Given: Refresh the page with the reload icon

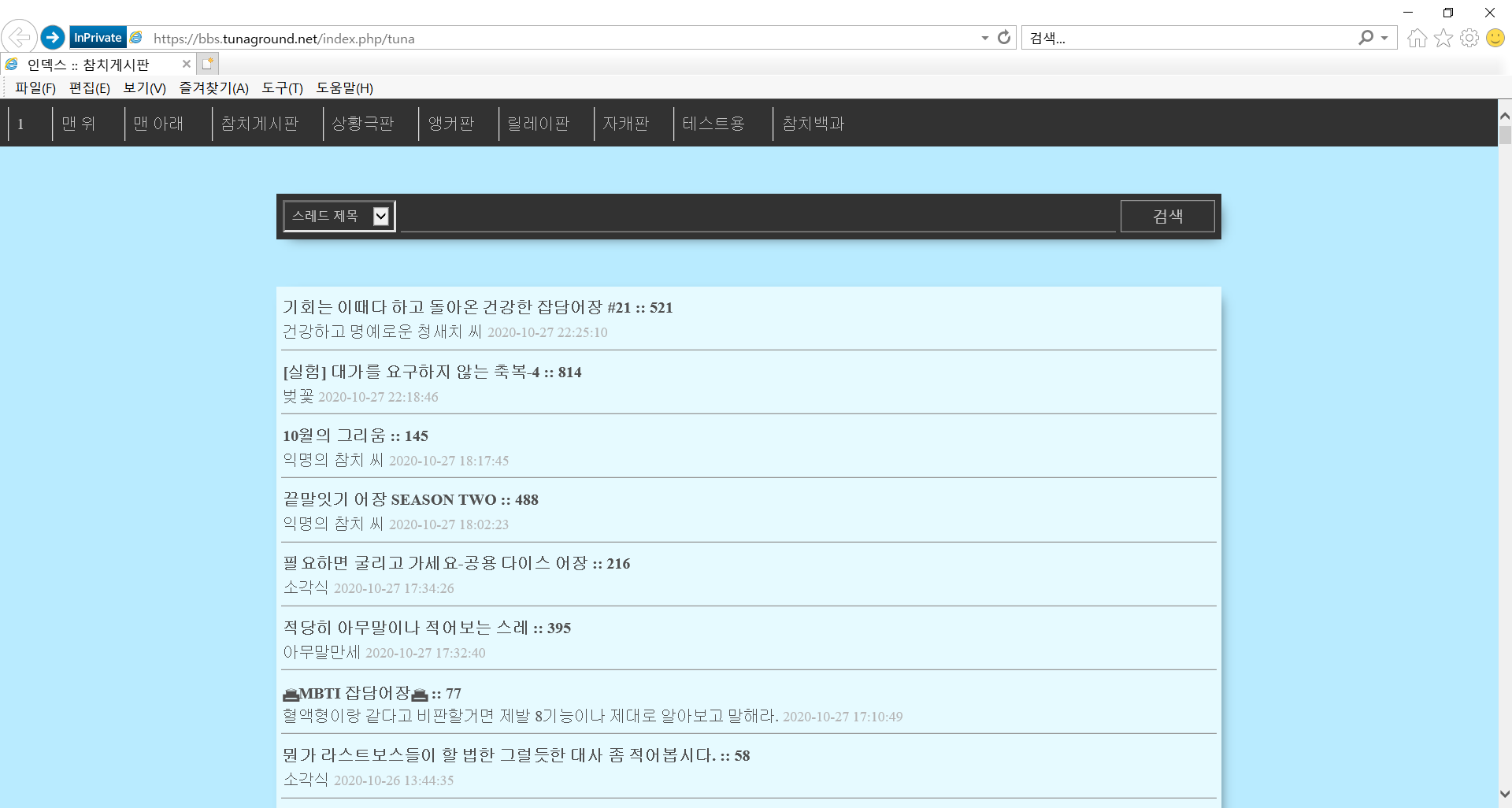Looking at the screenshot, I should (x=1004, y=38).
